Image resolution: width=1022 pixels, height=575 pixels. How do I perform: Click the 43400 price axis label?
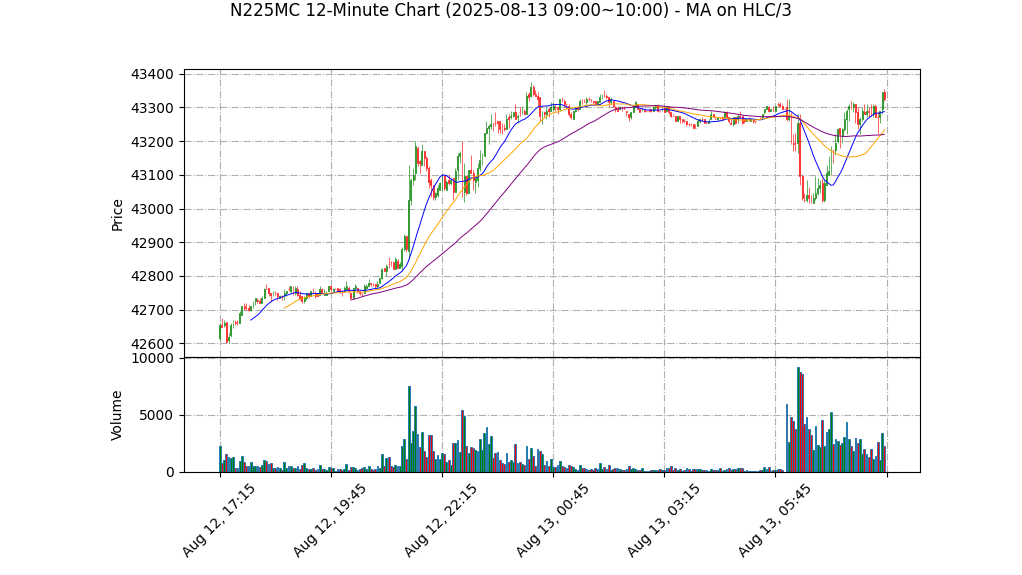tap(153, 74)
